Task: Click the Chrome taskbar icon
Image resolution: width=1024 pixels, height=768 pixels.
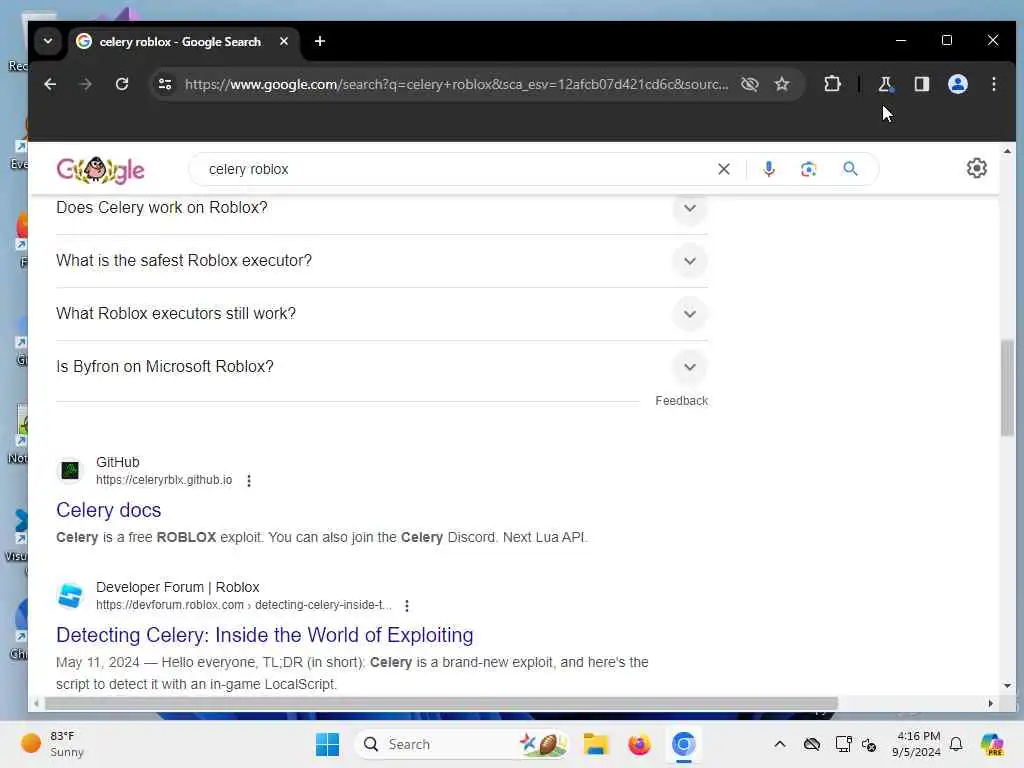Action: coord(683,744)
